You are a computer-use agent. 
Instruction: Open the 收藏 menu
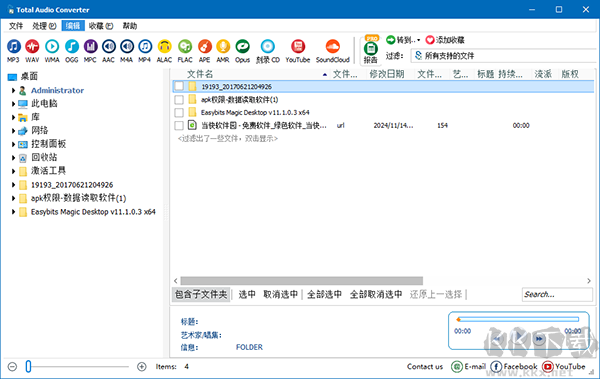(101, 26)
